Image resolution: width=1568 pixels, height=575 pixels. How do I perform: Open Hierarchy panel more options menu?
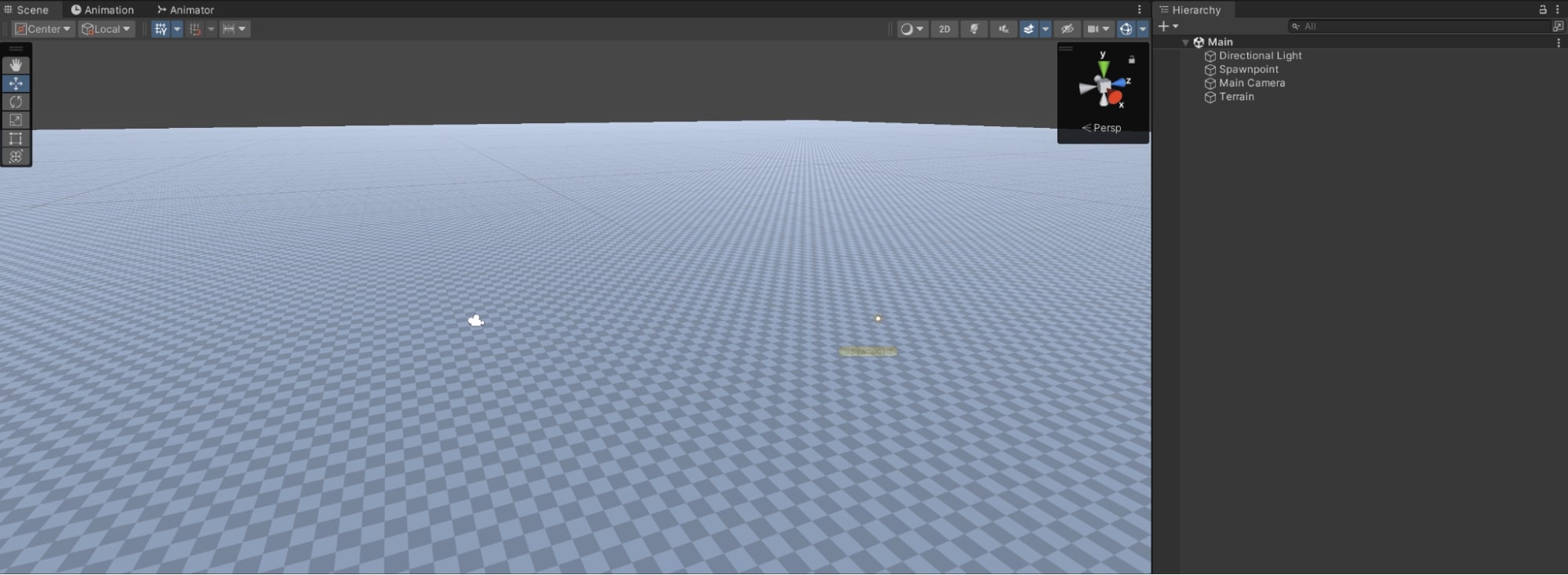1558,9
